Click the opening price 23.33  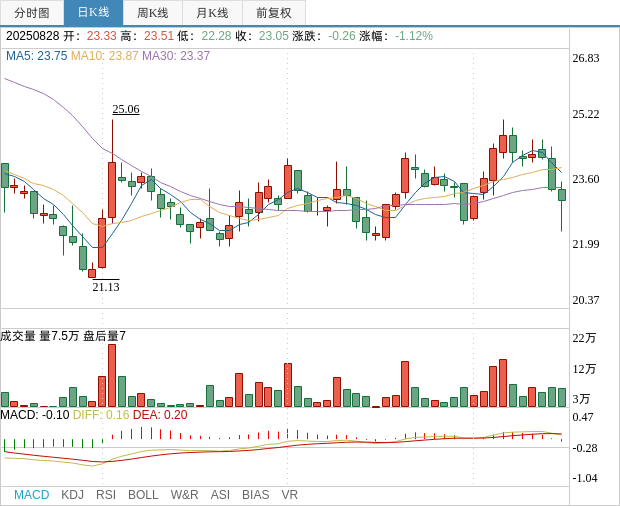(102, 36)
